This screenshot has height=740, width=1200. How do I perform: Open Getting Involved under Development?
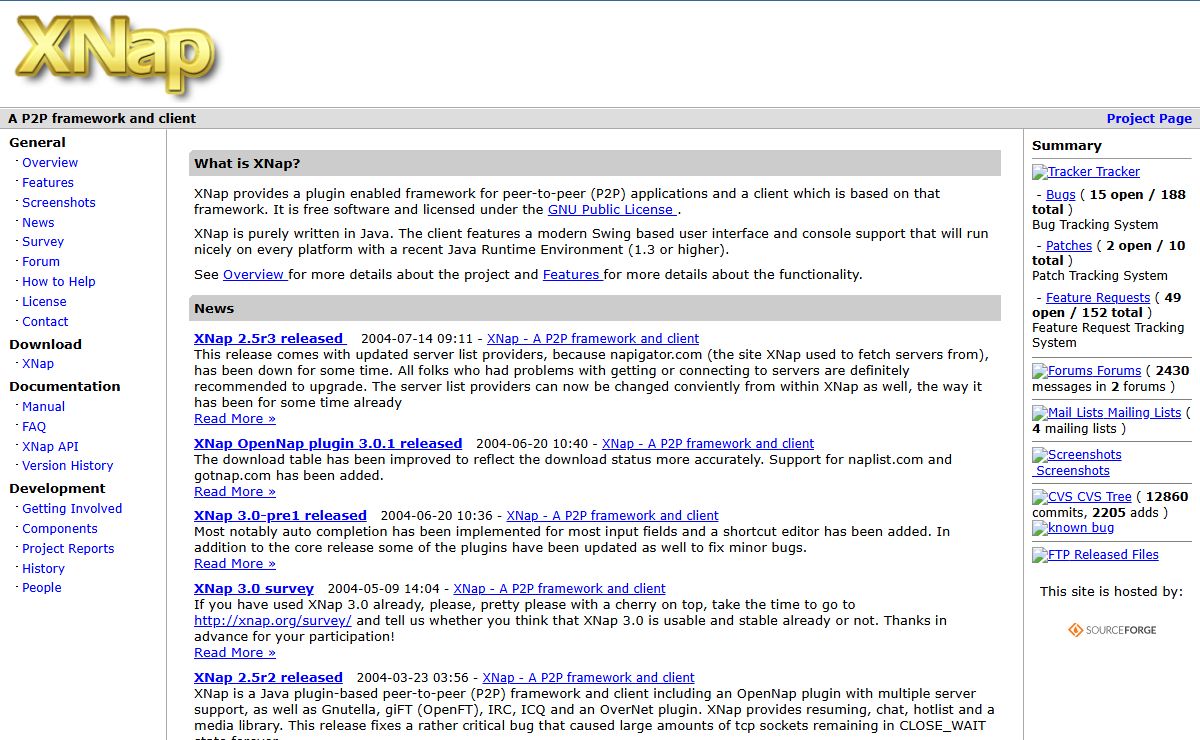(x=72, y=509)
